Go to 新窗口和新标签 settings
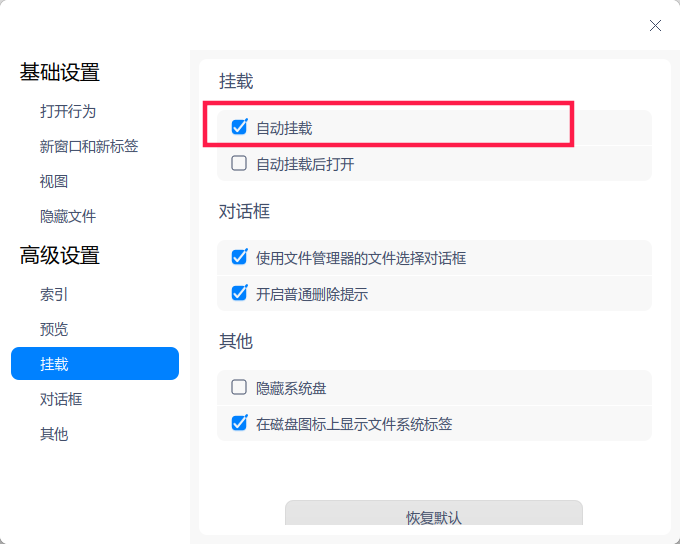 (x=89, y=146)
